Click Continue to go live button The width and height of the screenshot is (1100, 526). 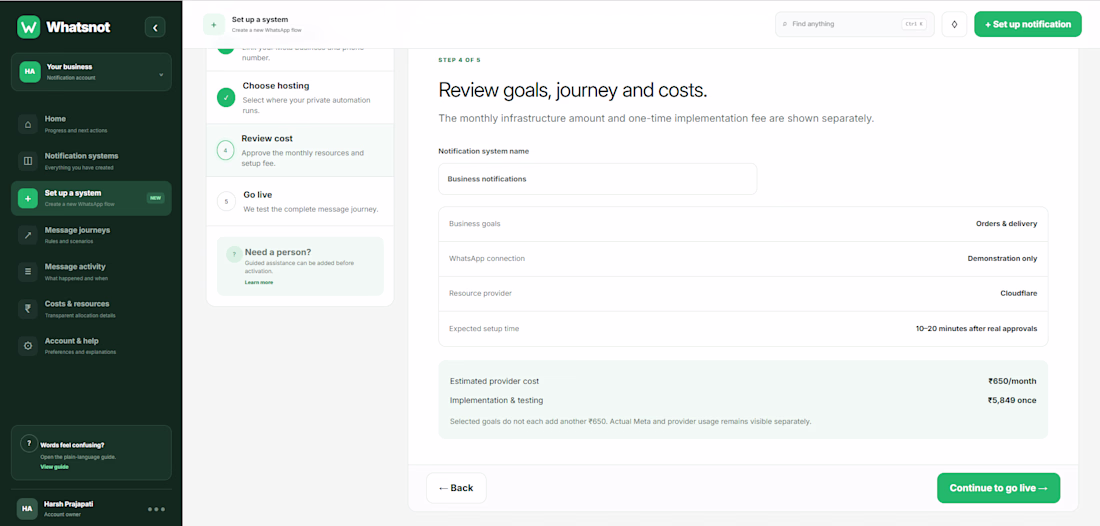[x=998, y=488]
